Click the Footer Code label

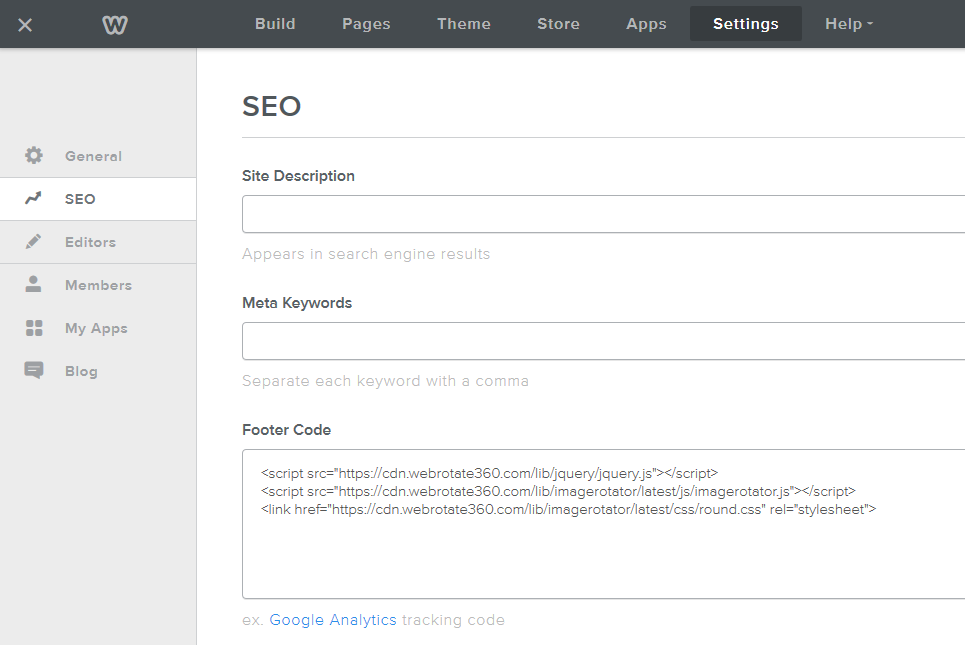(287, 430)
